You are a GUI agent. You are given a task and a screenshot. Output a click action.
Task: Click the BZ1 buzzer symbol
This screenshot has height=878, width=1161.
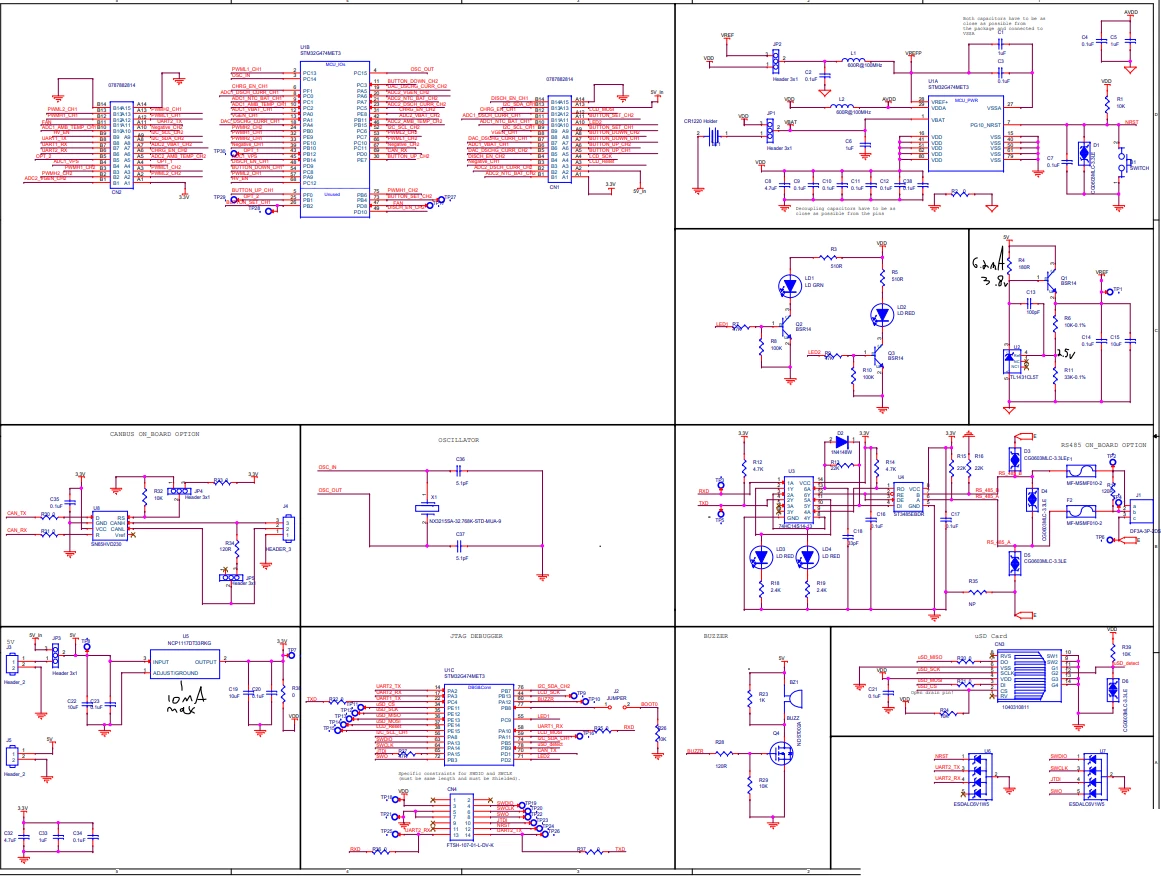tap(793, 700)
